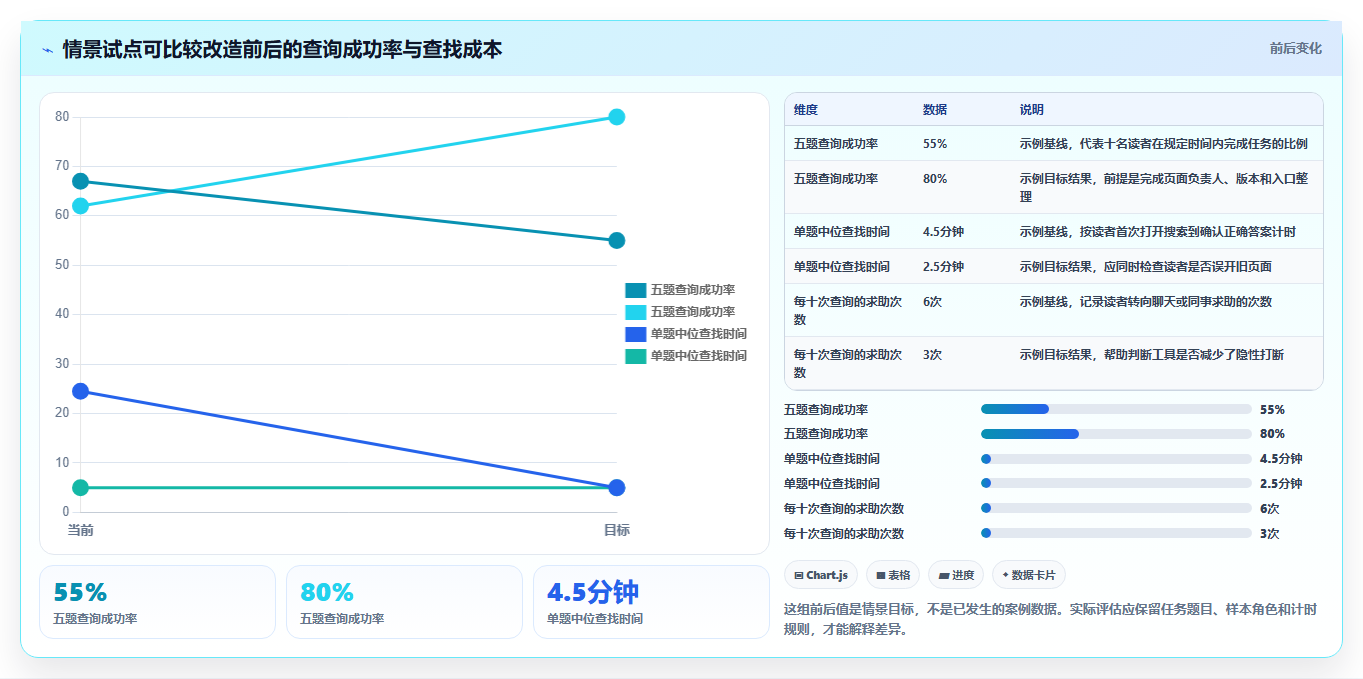Image resolution: width=1363 pixels, height=679 pixels.
Task: Click the footnote paragraph starting 这组前后值是情景目标
Action: pyautogui.click(x=1052, y=619)
